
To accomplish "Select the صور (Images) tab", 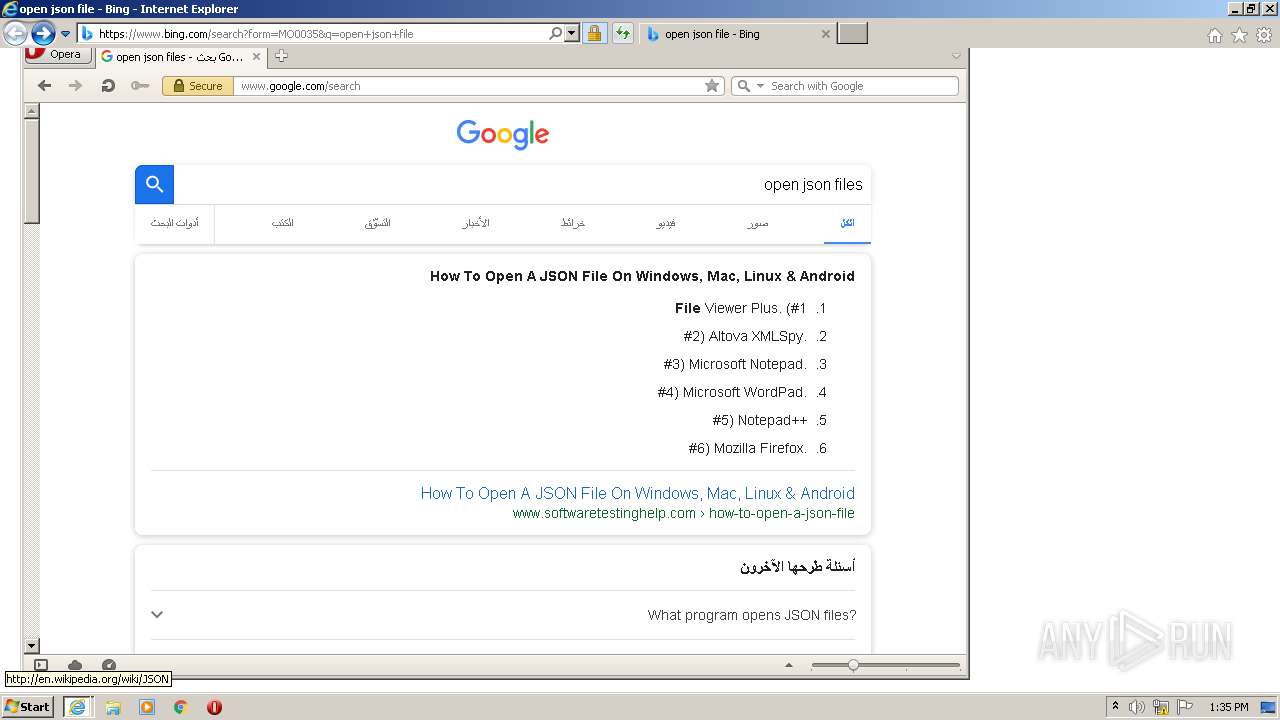I will point(757,223).
